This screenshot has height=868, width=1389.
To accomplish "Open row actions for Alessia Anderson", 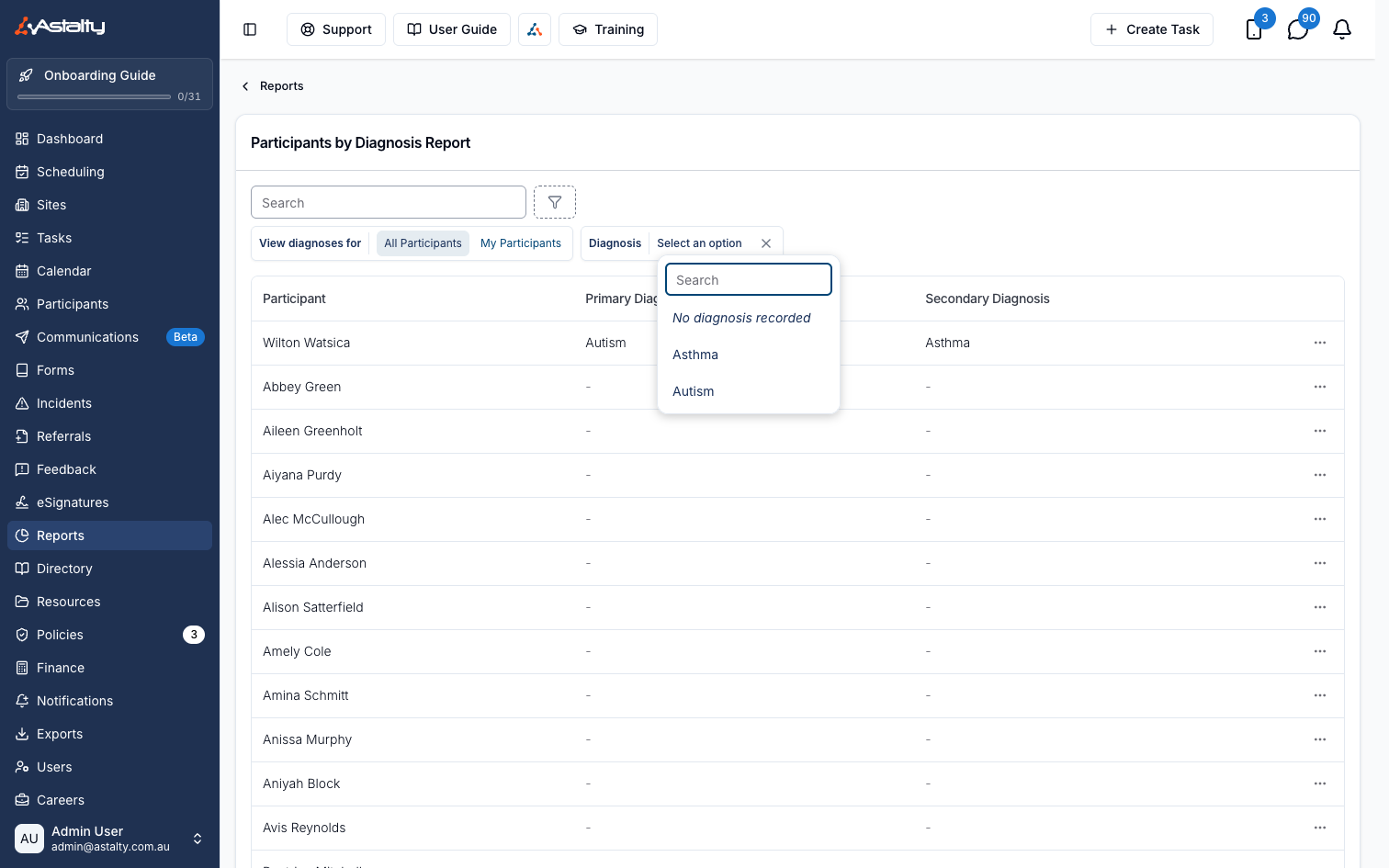I will pyautogui.click(x=1320, y=563).
